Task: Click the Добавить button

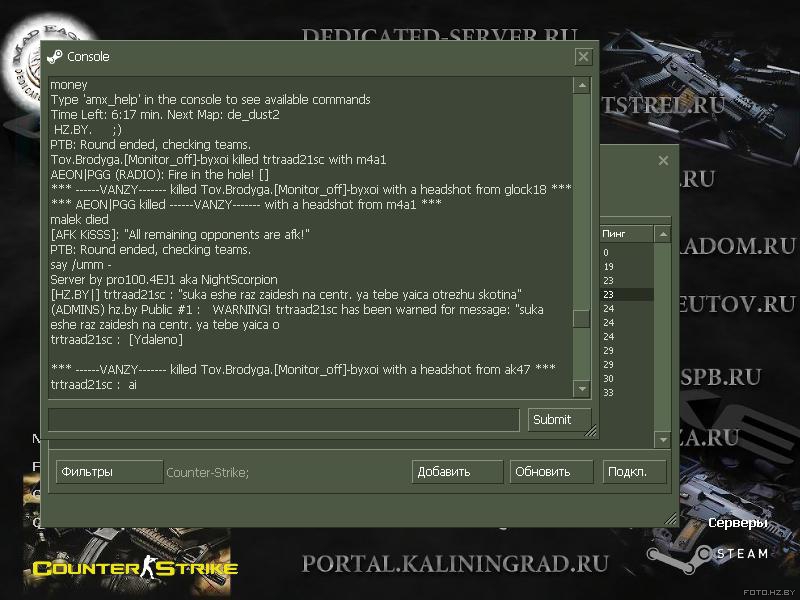Action: [457, 472]
